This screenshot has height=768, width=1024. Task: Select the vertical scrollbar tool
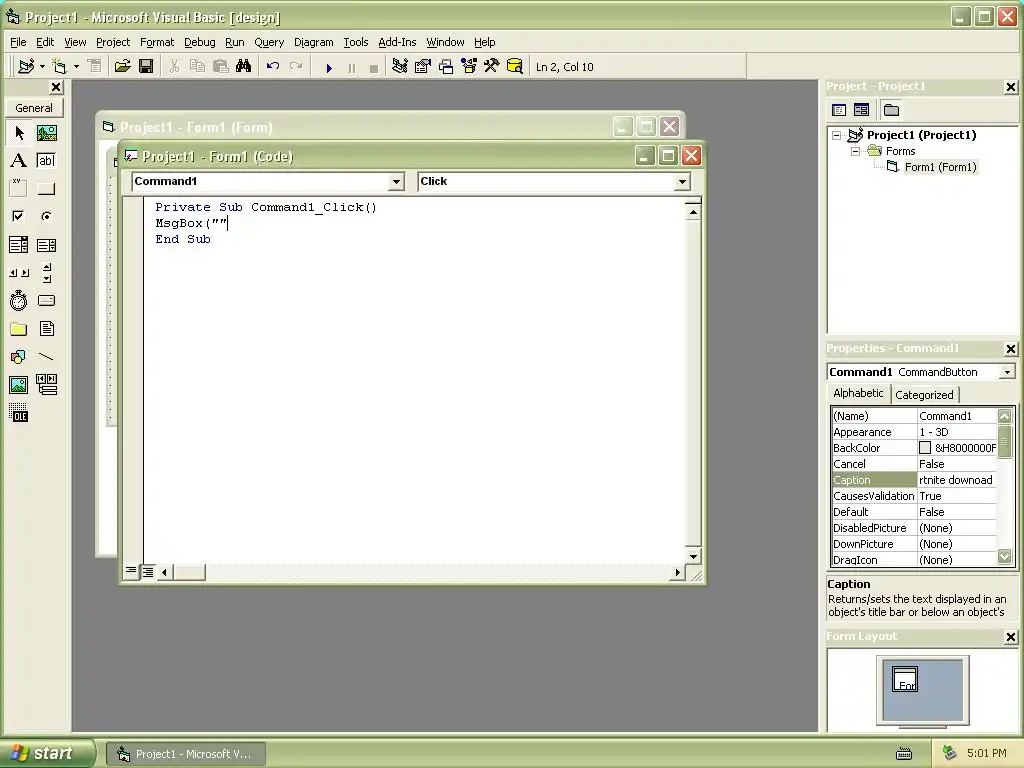click(x=46, y=273)
